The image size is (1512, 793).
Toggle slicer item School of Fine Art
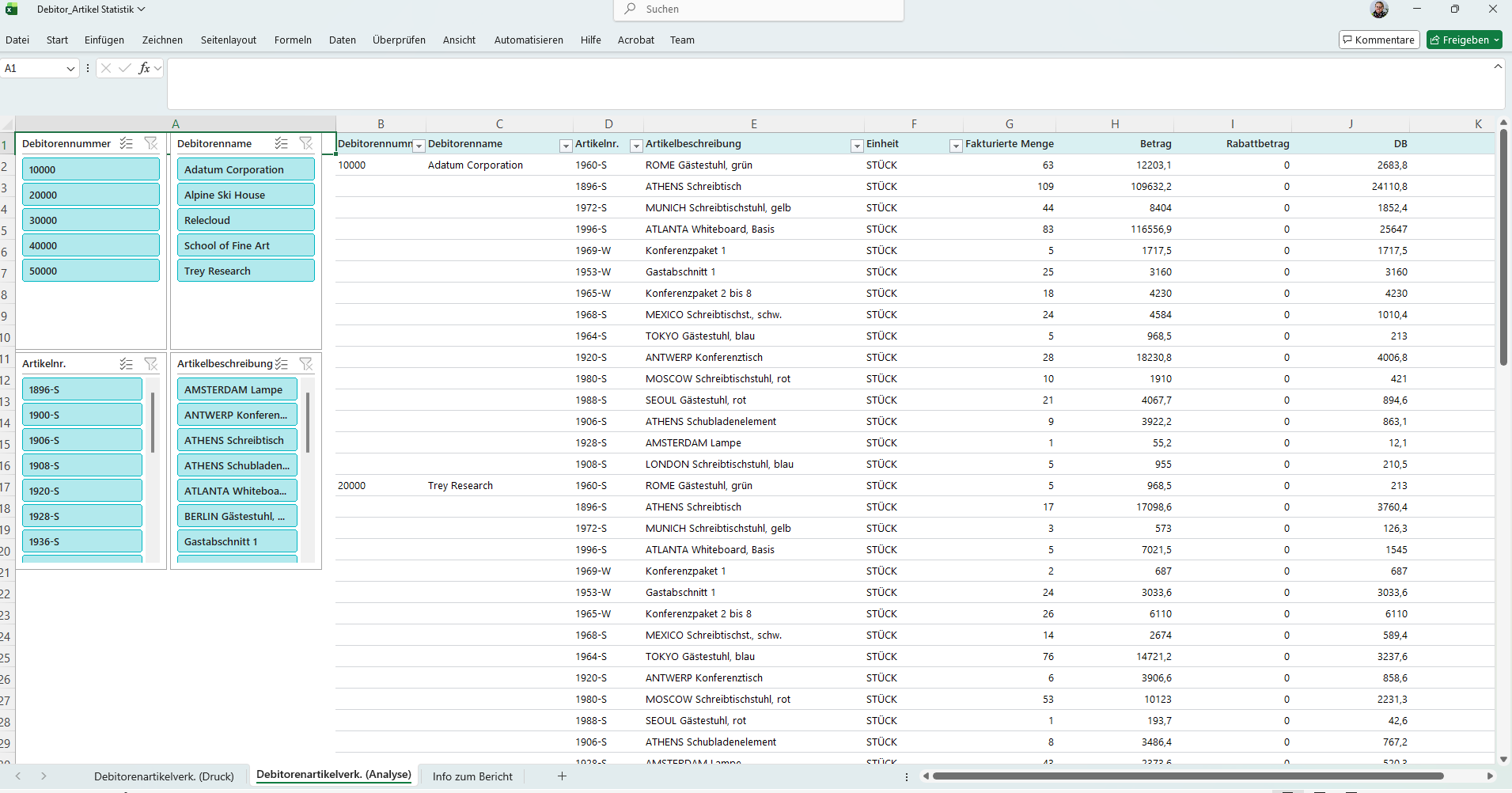click(x=246, y=245)
